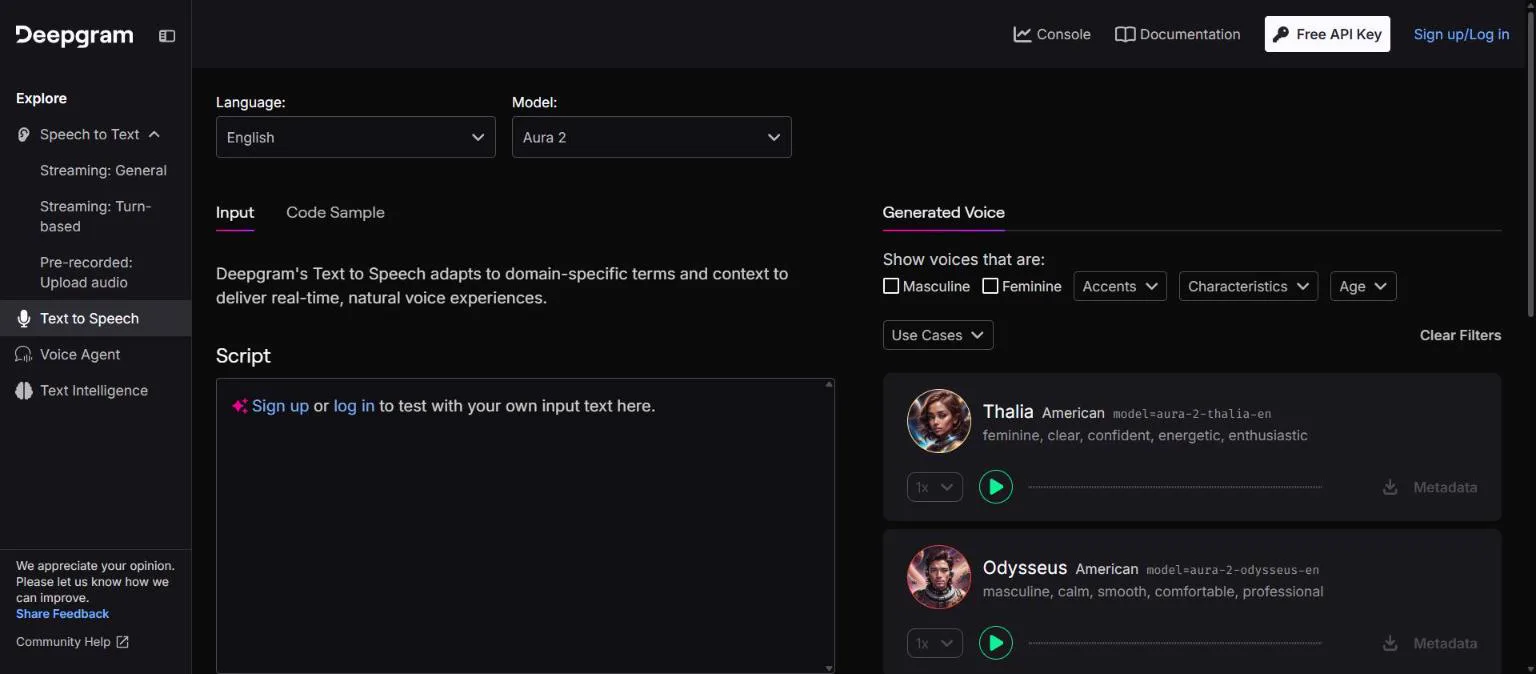1536x674 pixels.
Task: Click the log in link in the Script box
Action: coord(354,406)
